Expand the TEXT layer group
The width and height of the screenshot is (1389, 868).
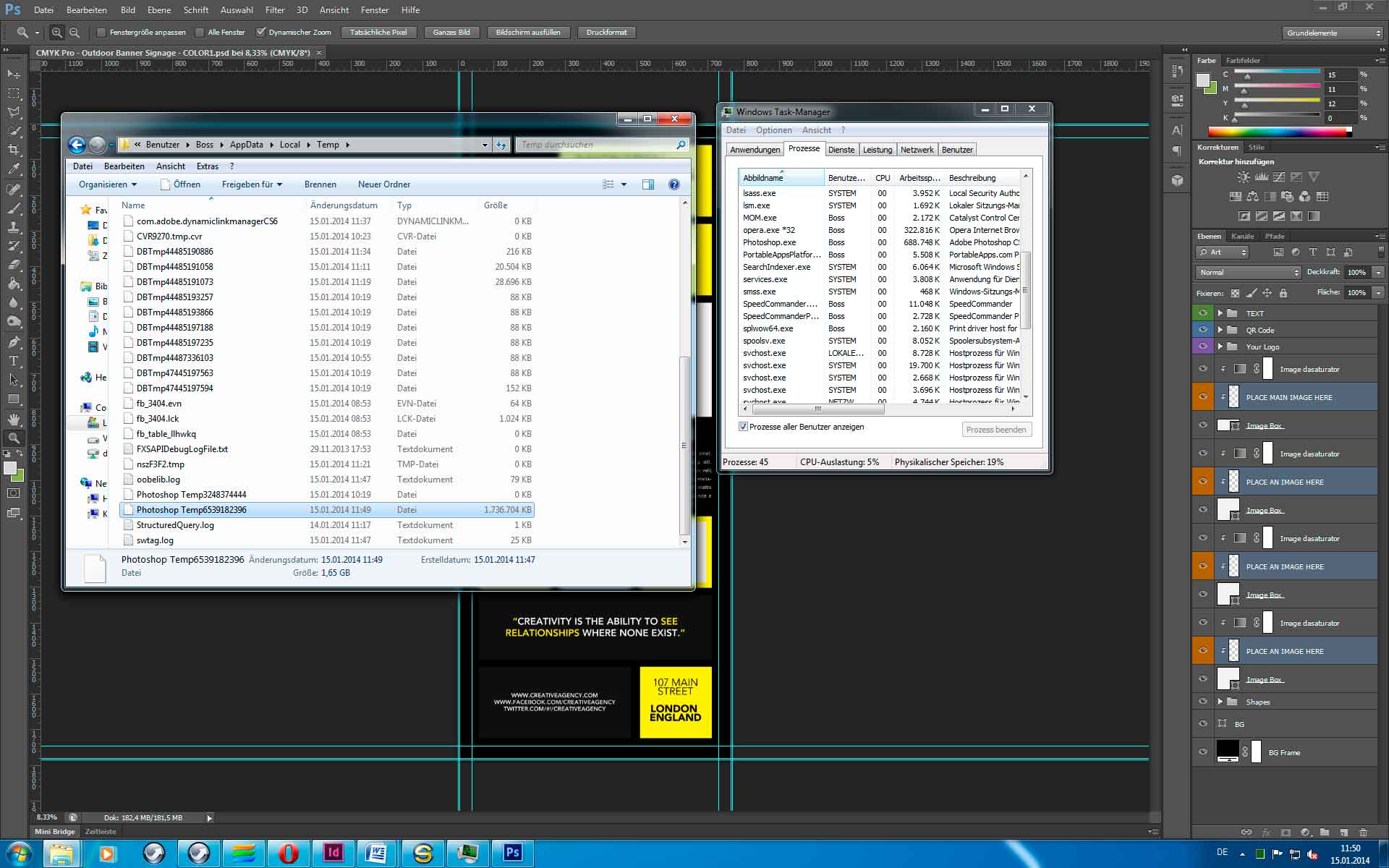pos(1220,313)
